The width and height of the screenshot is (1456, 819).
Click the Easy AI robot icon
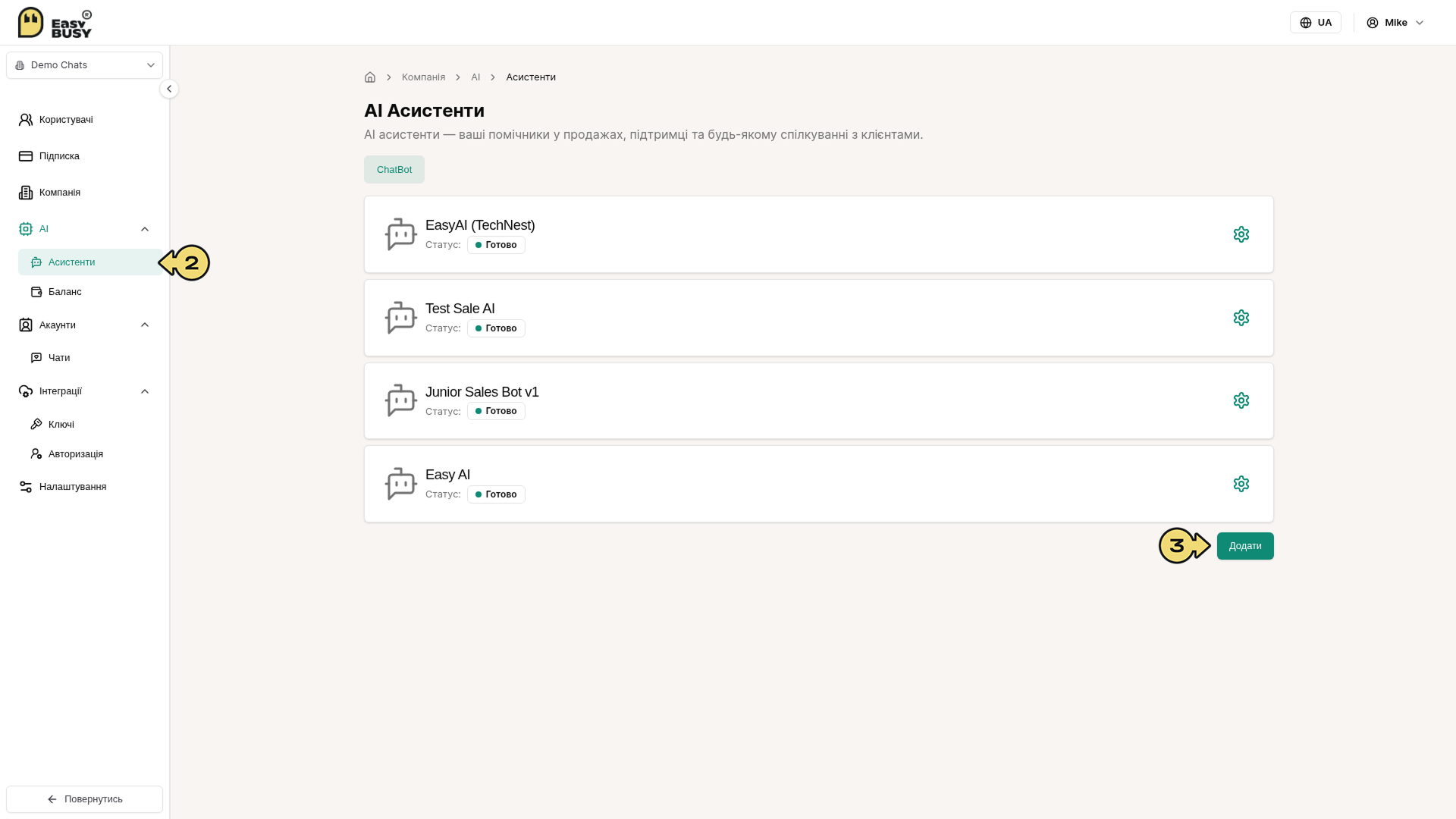pyautogui.click(x=401, y=484)
